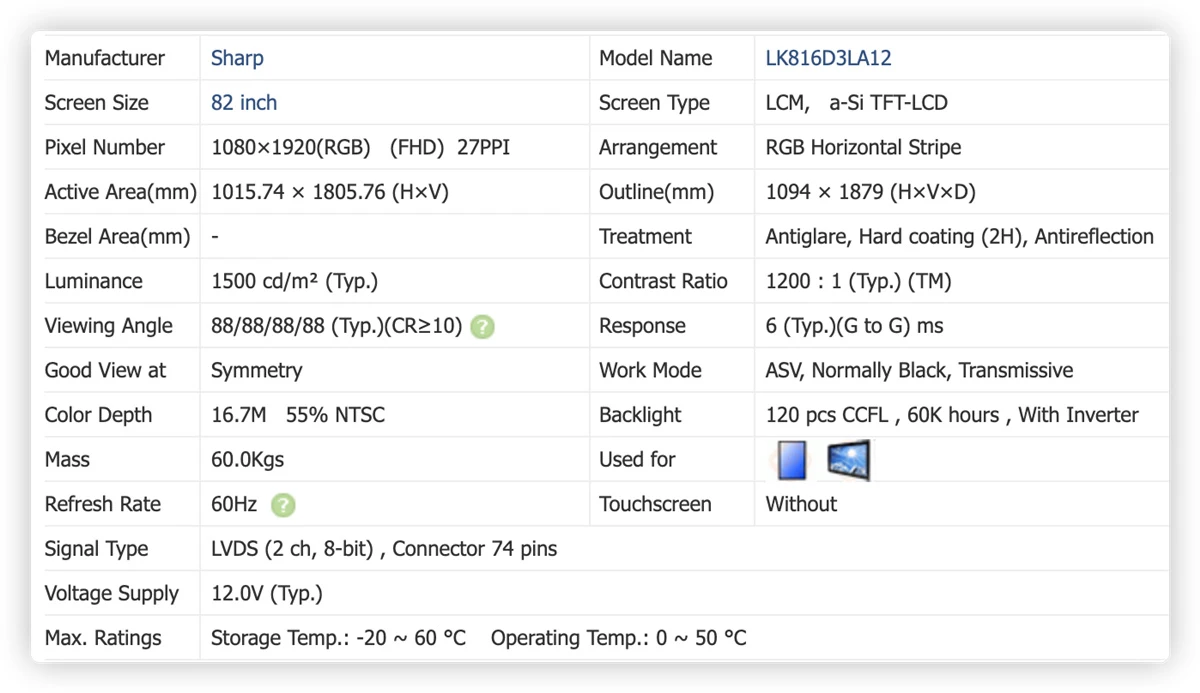Click the Max. Ratings label
Viewport: 1200px width, 693px height.
point(103,638)
